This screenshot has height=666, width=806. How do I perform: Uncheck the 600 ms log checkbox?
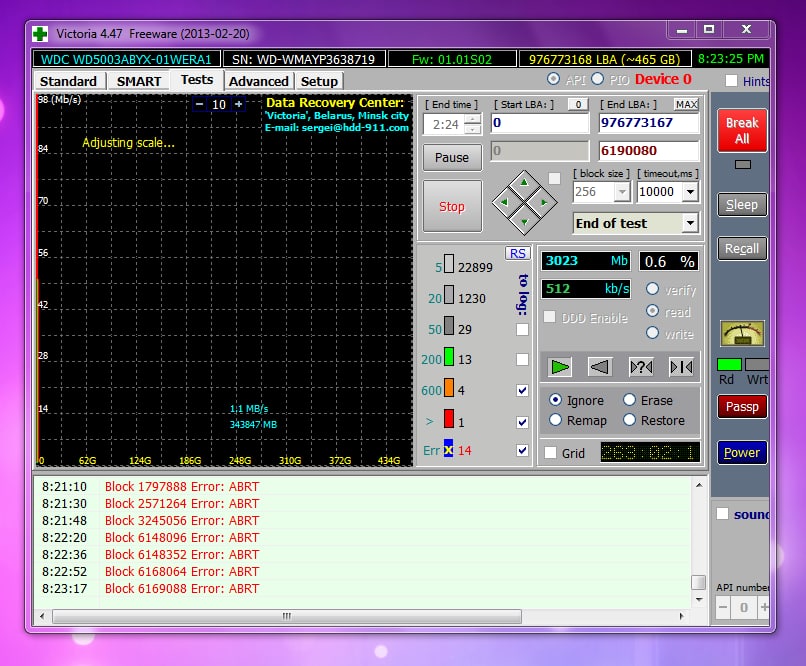coord(522,391)
